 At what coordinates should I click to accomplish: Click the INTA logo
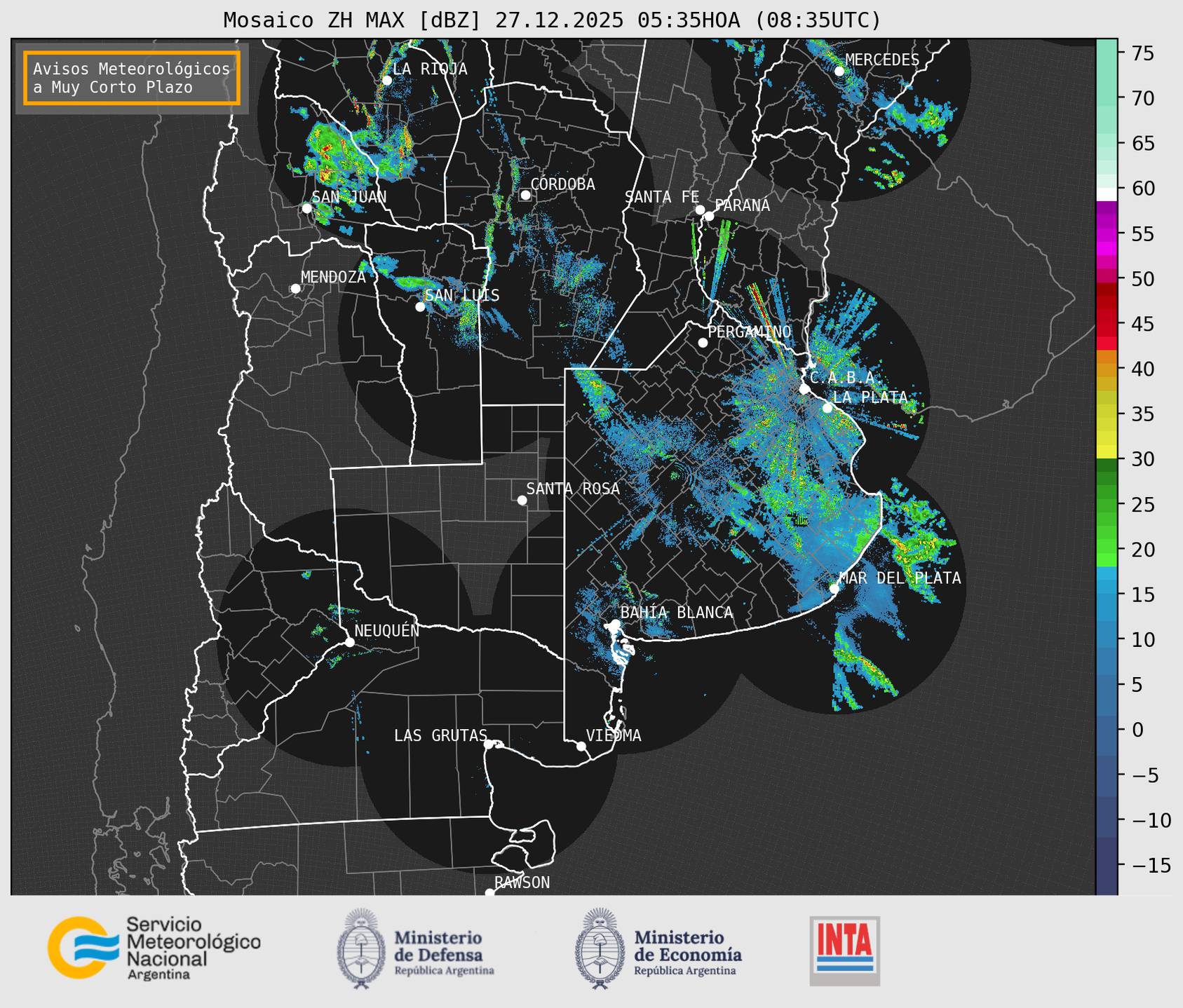pyautogui.click(x=844, y=951)
